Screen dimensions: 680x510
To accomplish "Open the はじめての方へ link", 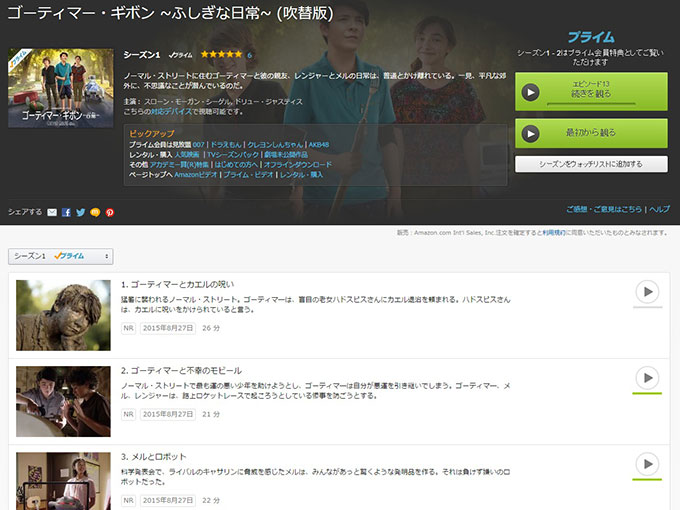I will (x=236, y=164).
